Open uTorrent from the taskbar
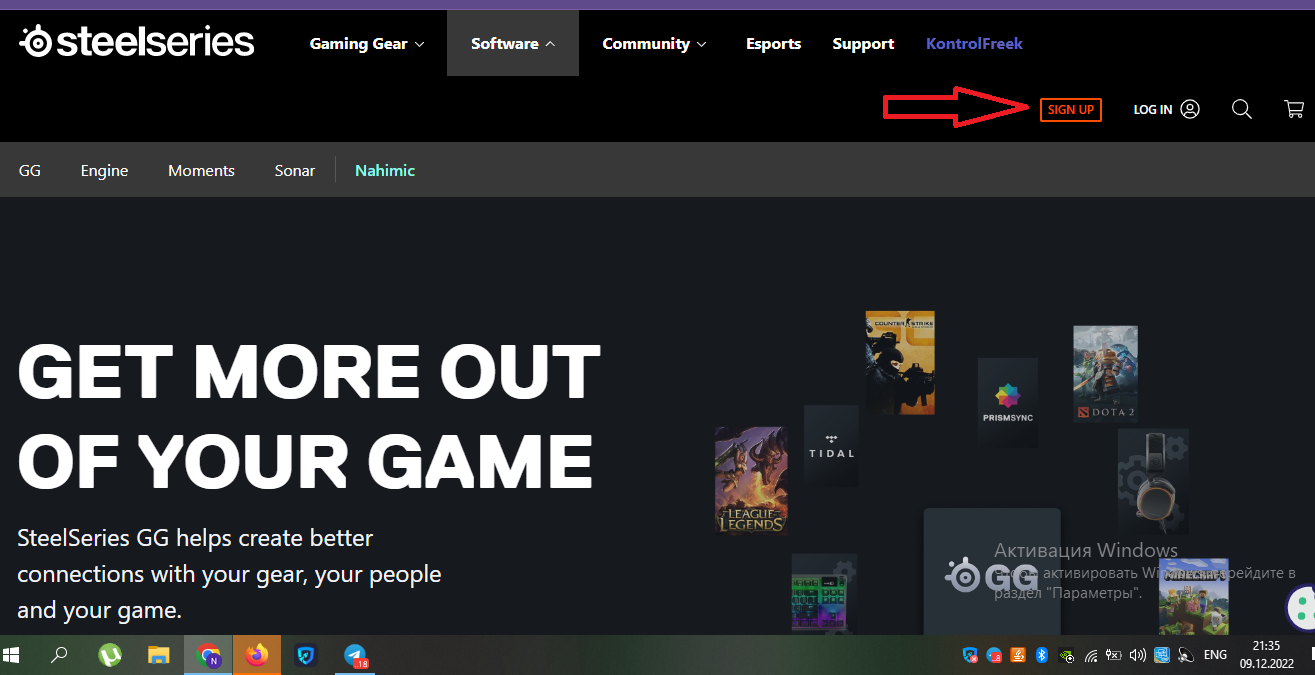 [x=110, y=655]
